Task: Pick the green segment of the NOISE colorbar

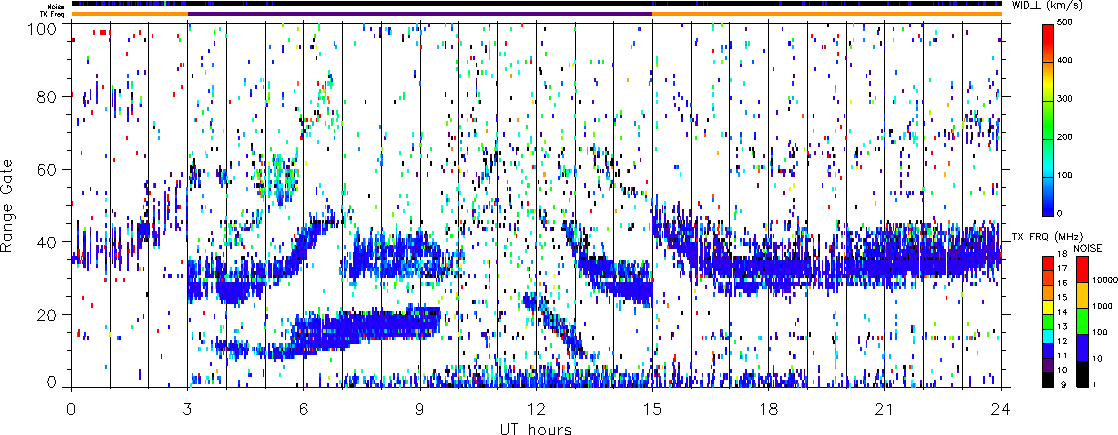Action: [x=1081, y=321]
